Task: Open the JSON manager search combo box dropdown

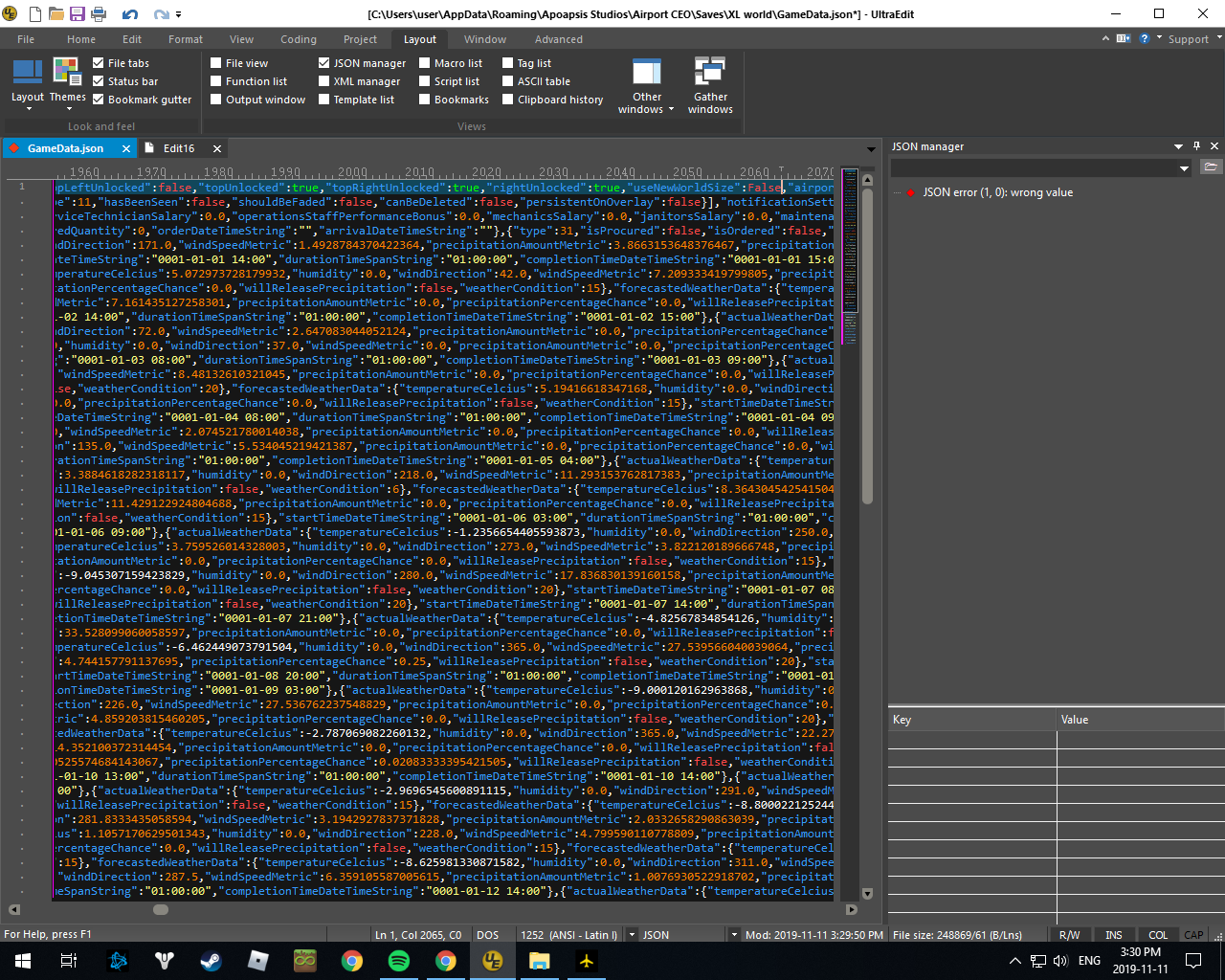Action: tap(1184, 167)
